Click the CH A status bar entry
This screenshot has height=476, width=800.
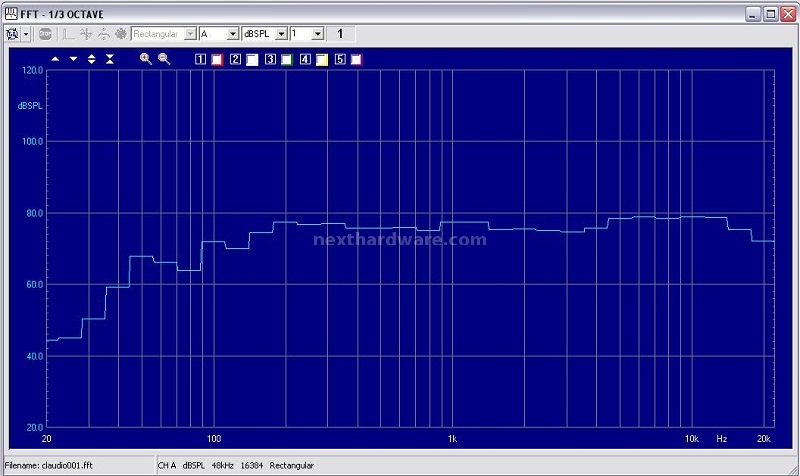click(x=167, y=465)
